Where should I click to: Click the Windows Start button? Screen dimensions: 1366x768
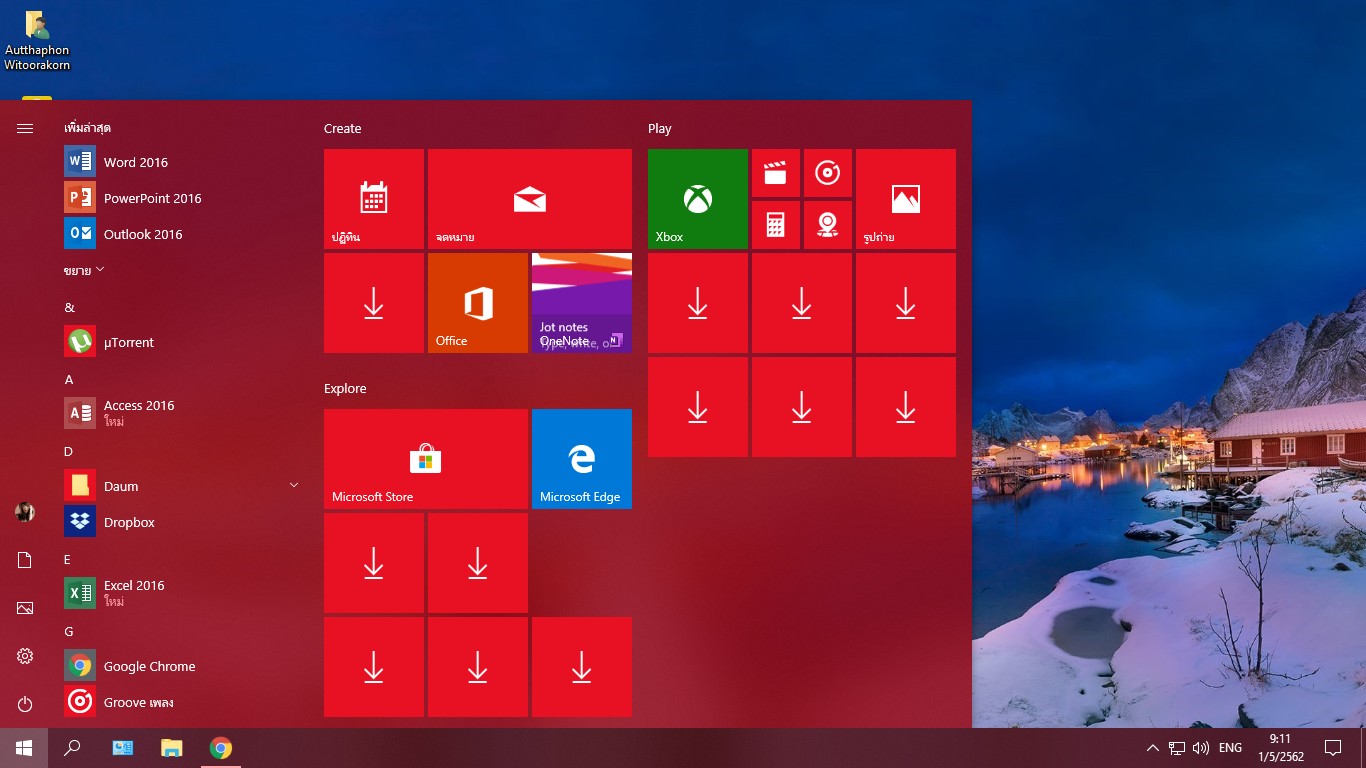[24, 748]
